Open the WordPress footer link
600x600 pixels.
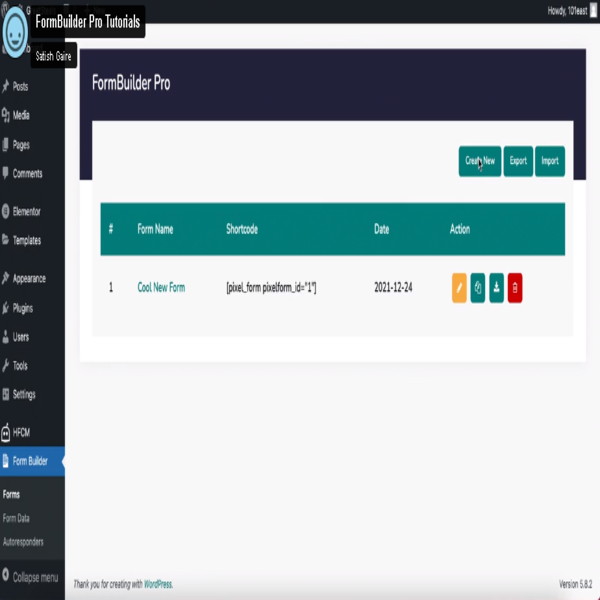(158, 584)
